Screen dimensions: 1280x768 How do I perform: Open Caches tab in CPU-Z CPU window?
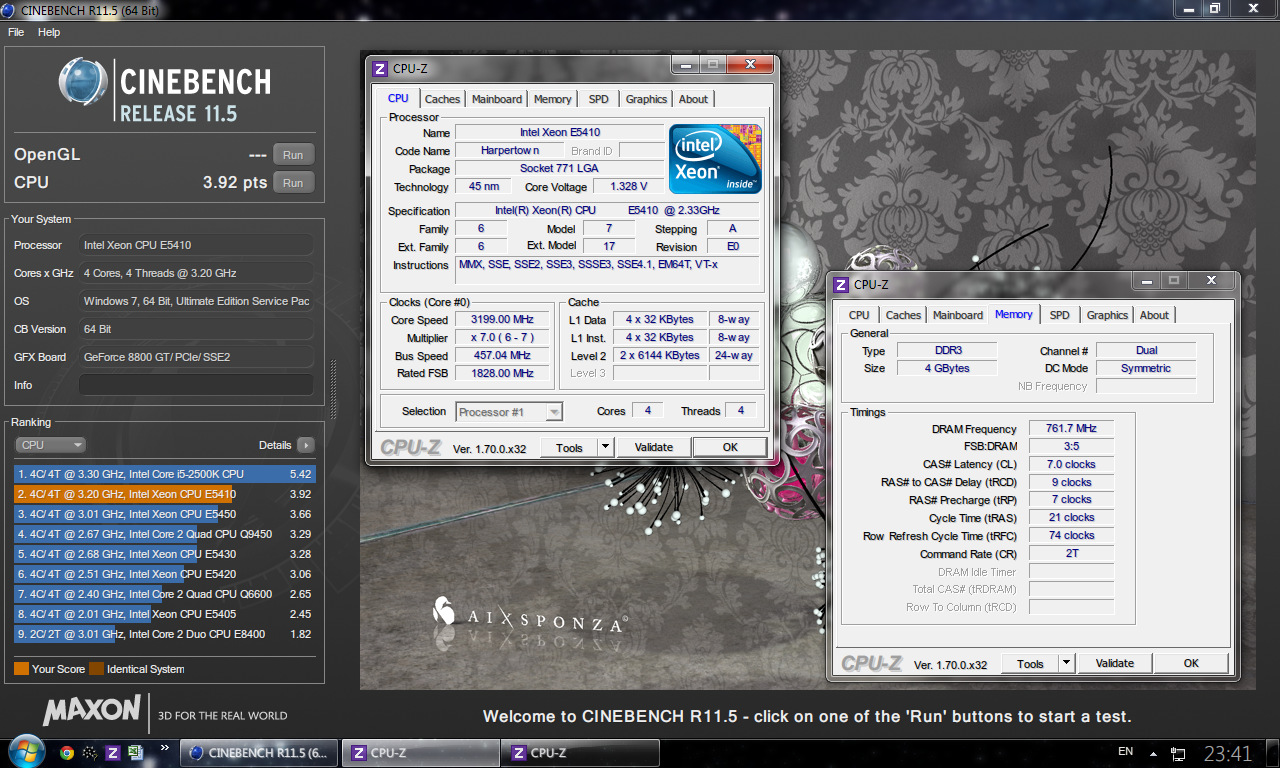click(442, 99)
